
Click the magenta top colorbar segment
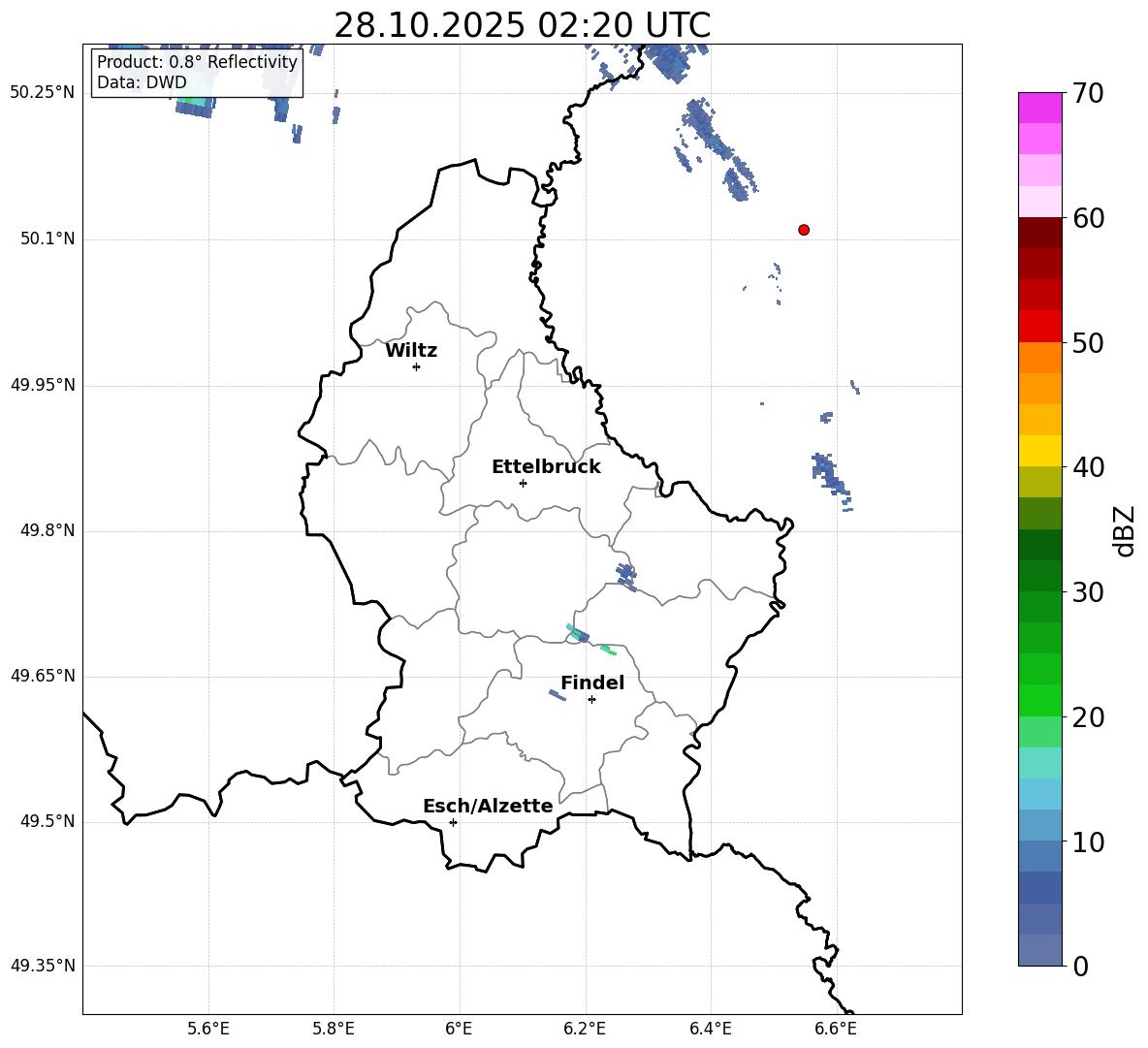point(1039,108)
